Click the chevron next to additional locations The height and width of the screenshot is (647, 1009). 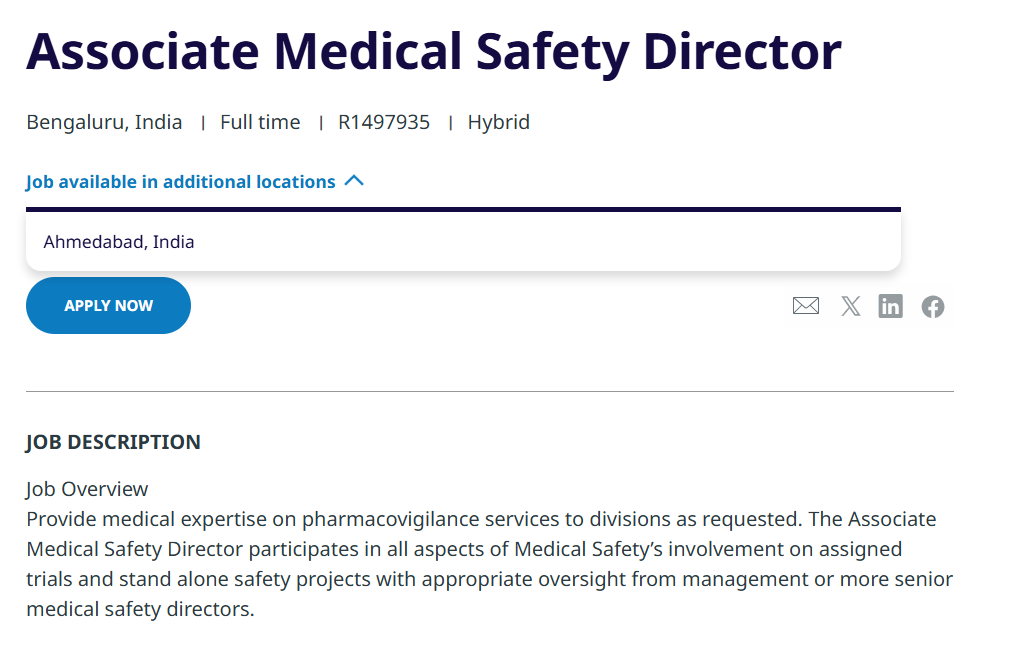click(354, 181)
